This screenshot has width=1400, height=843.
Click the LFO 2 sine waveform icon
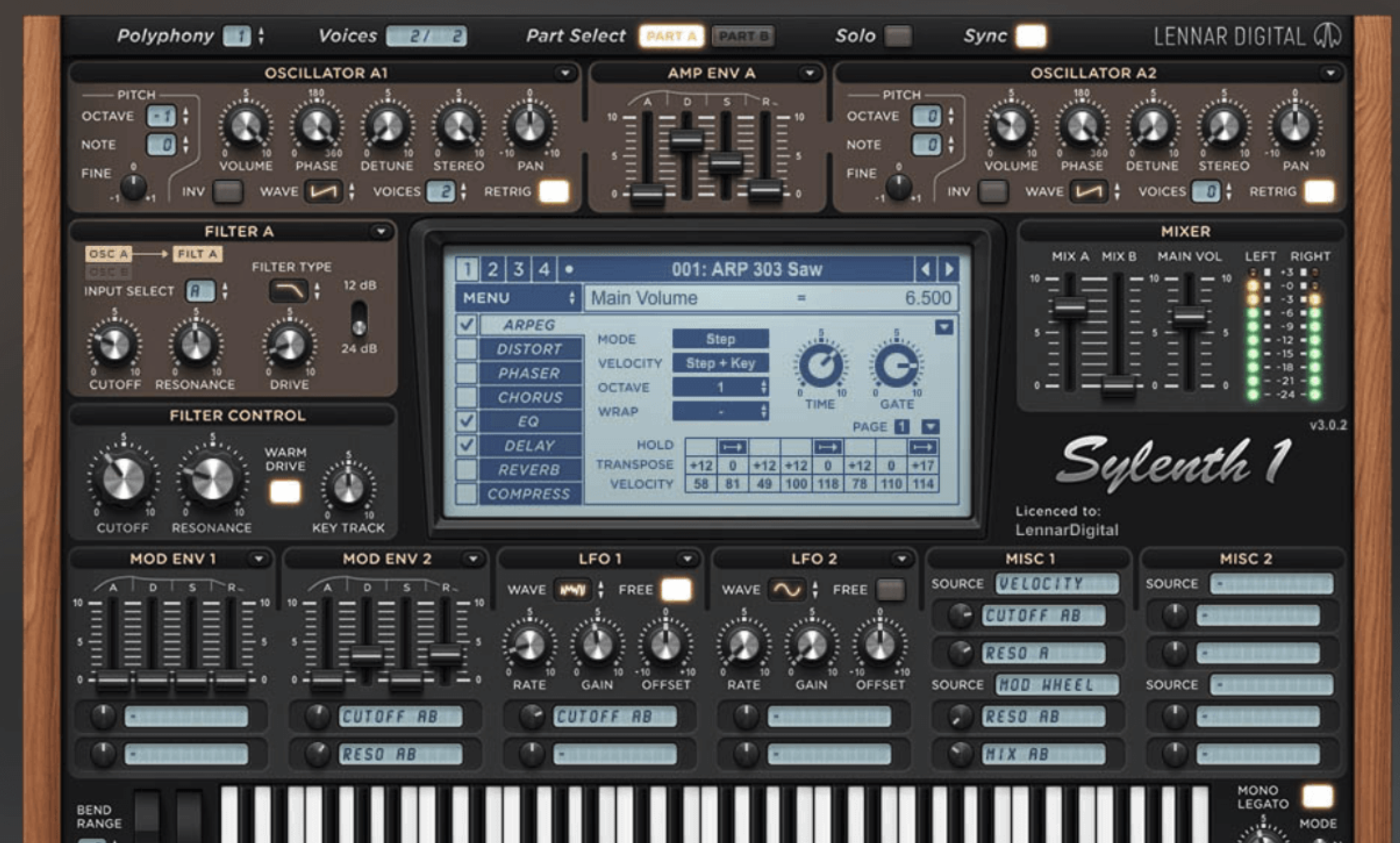coord(787,589)
